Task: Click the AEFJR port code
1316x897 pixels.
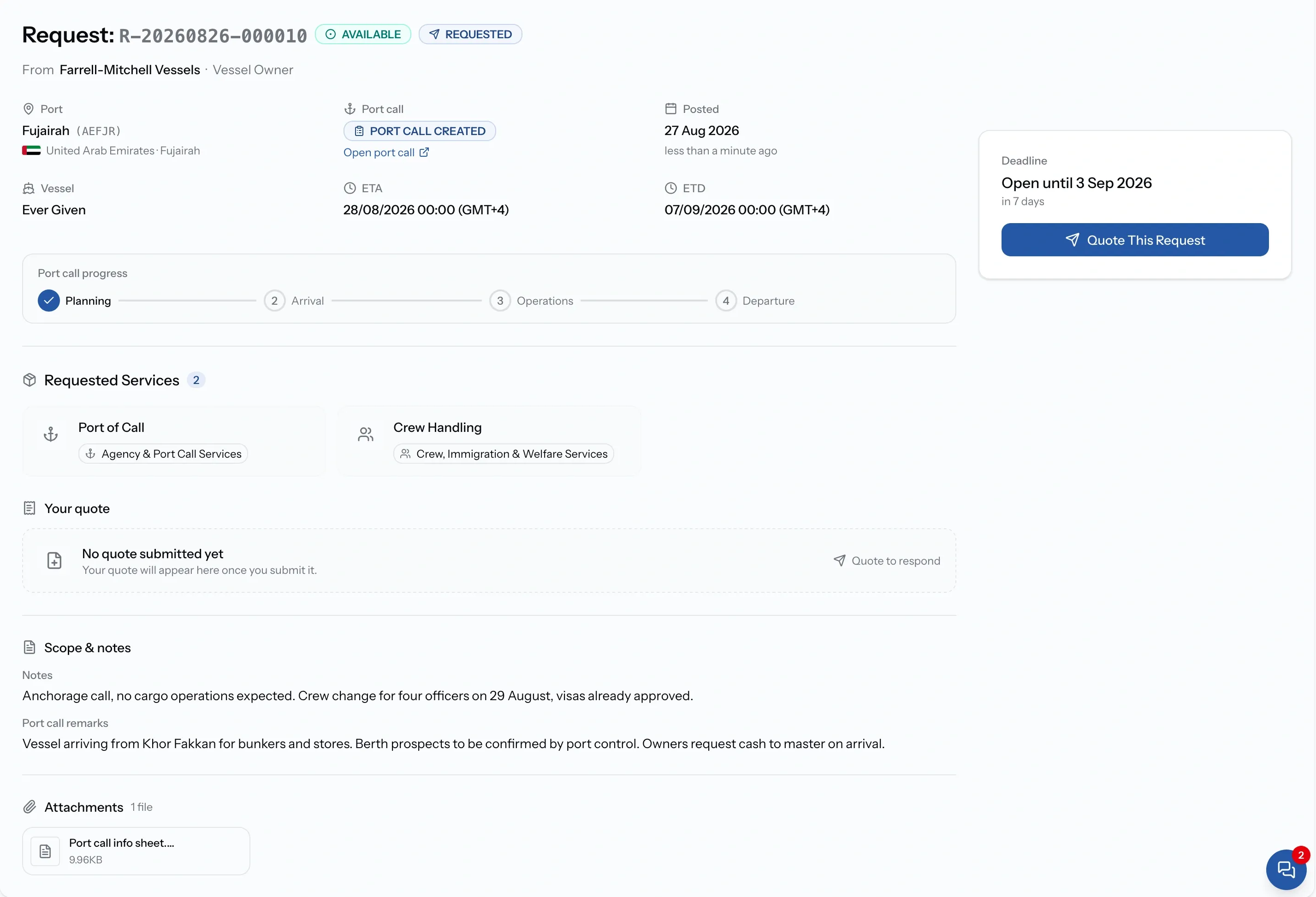Action: (x=99, y=131)
